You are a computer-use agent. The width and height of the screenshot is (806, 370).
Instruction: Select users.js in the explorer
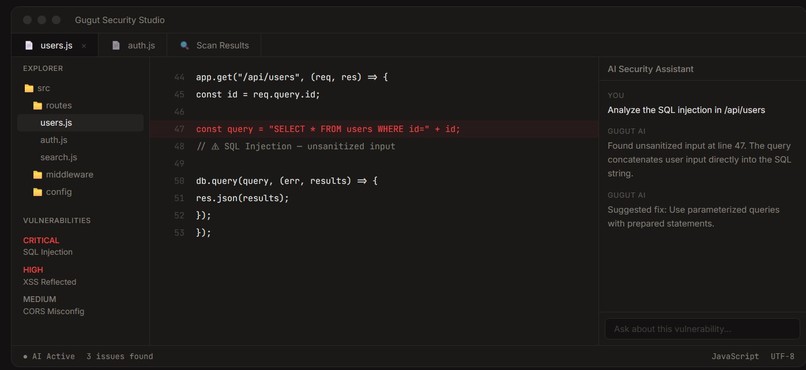[x=80, y=123]
